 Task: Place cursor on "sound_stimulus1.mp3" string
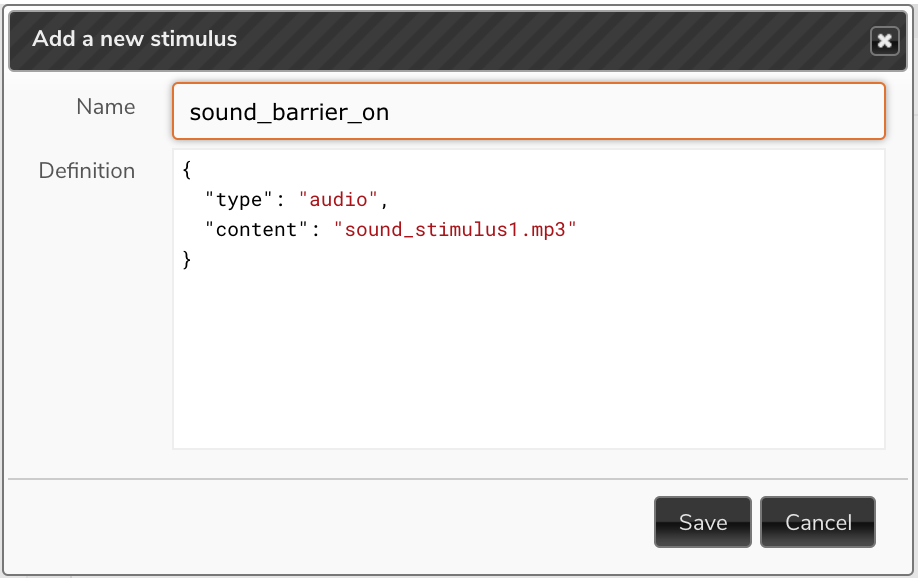pos(455,230)
